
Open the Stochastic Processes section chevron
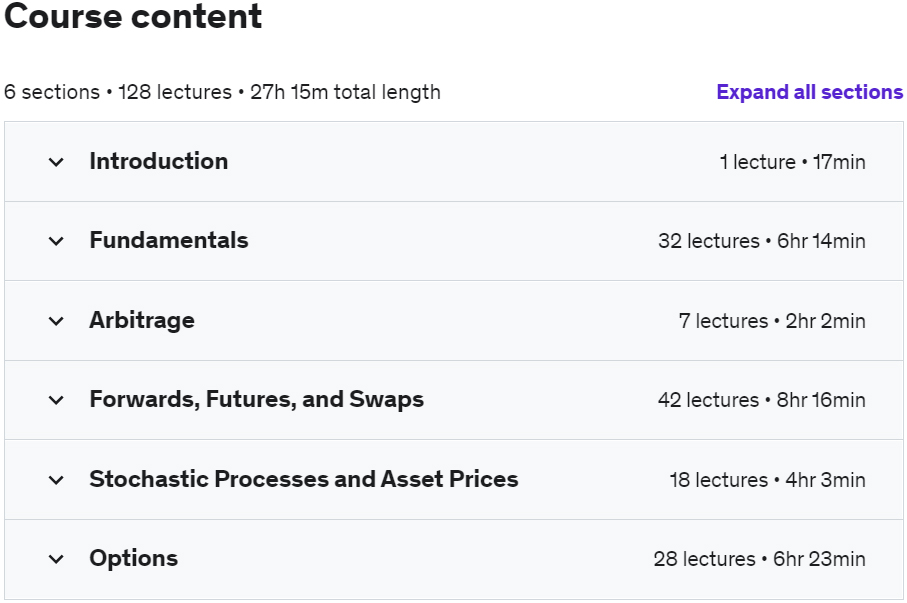(56, 480)
